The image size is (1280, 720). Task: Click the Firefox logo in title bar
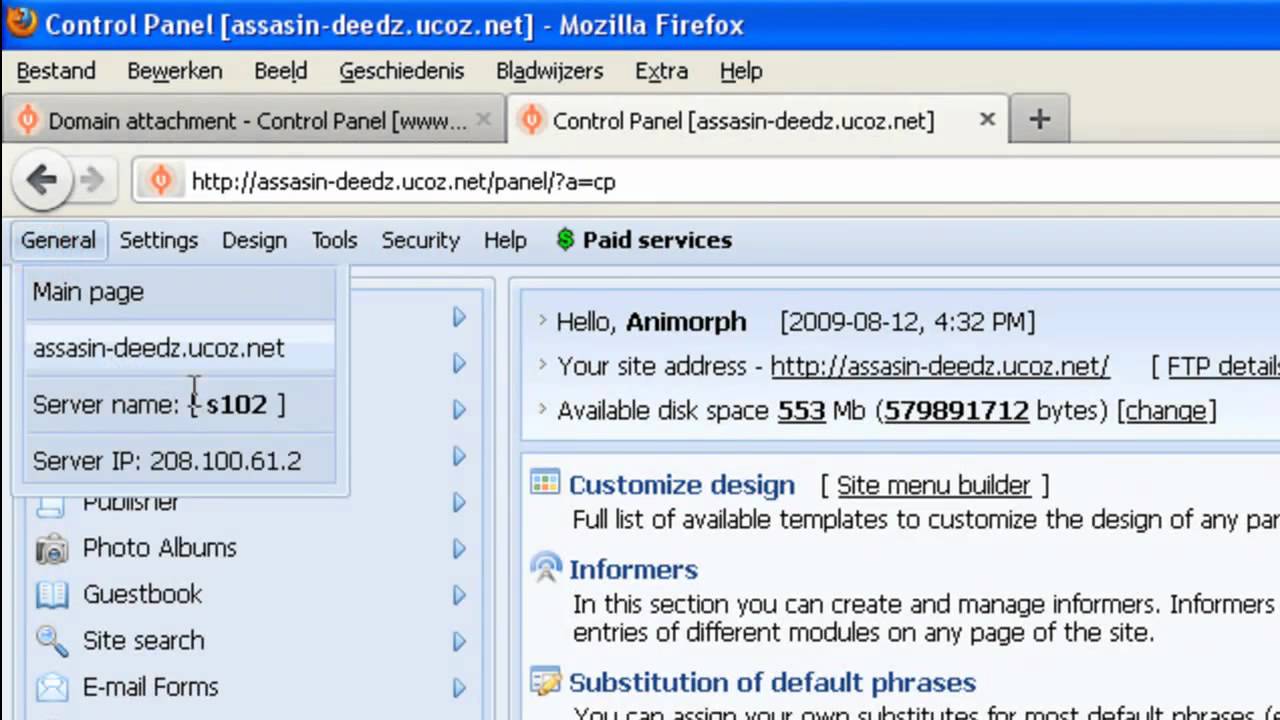[x=20, y=22]
